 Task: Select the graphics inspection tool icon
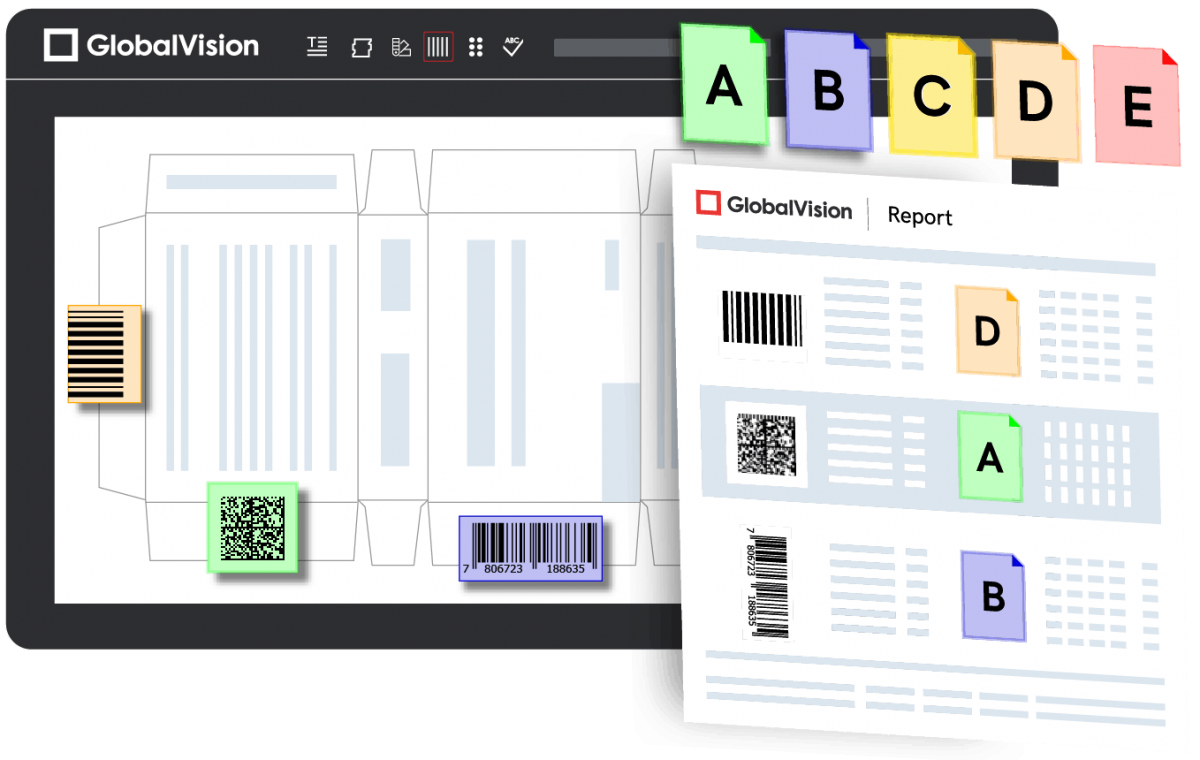(361, 47)
